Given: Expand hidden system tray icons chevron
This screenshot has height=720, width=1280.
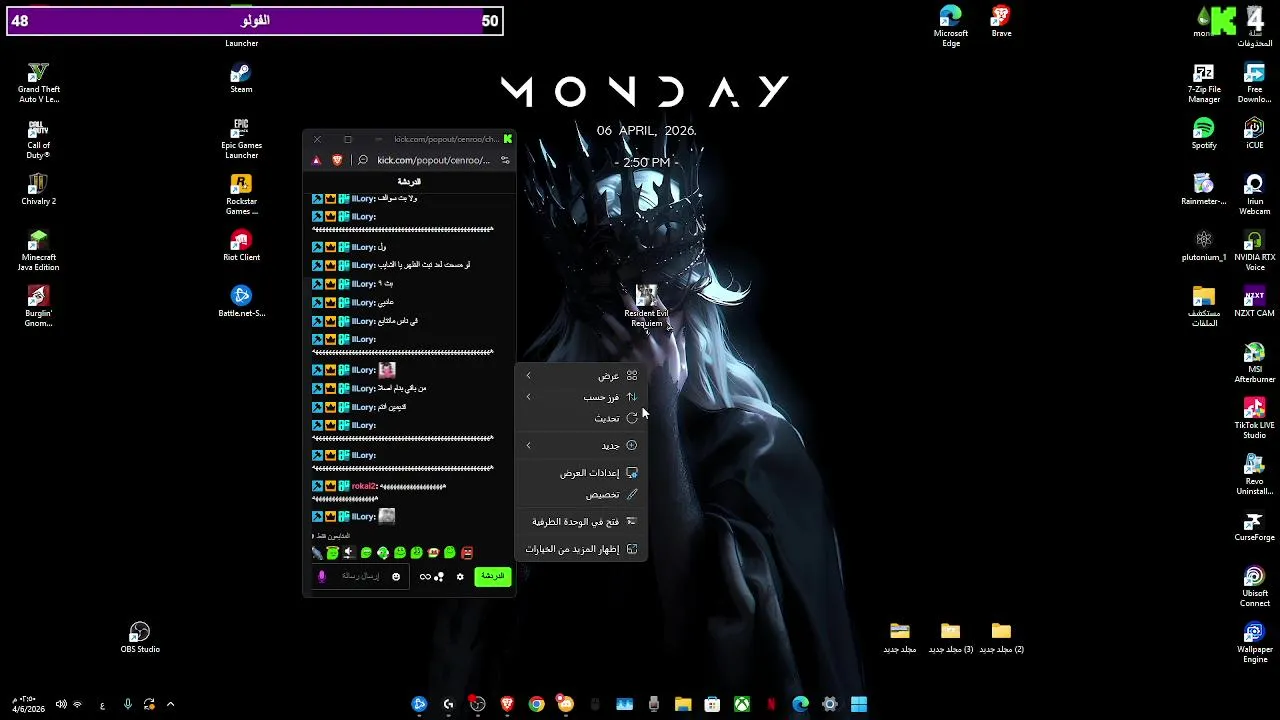Looking at the screenshot, I should coord(170,704).
